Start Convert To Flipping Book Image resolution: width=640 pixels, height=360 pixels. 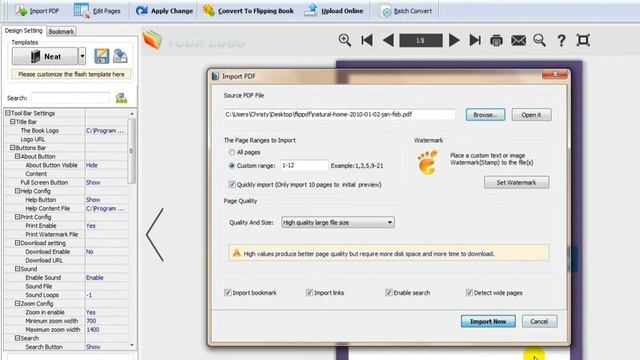(x=249, y=11)
